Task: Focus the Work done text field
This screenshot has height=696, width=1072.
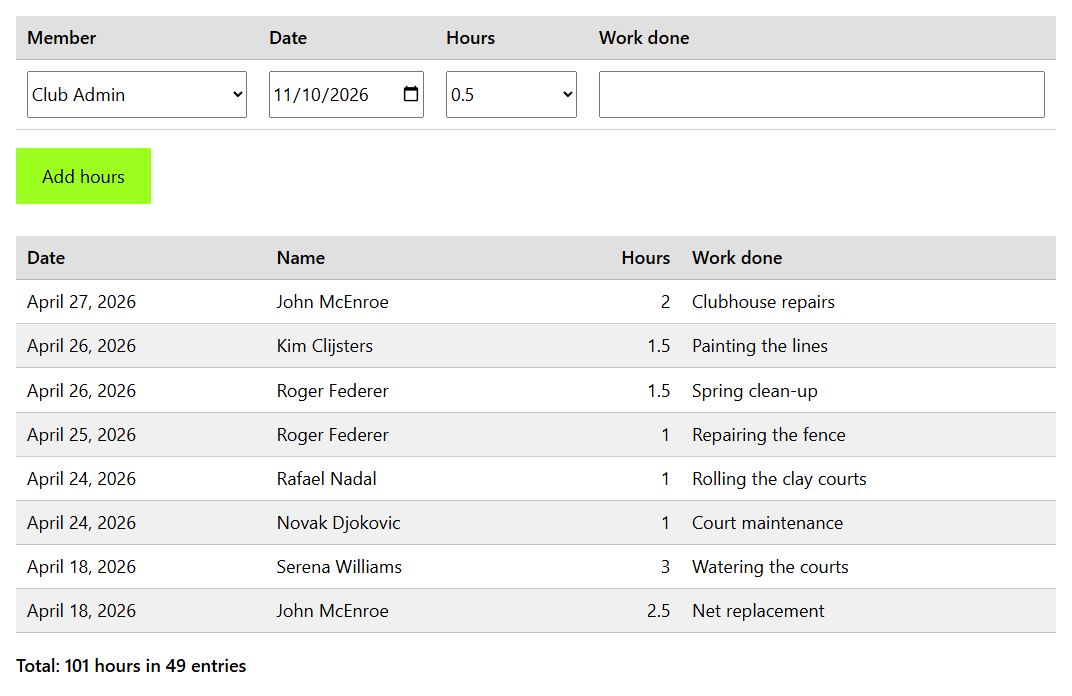Action: tap(822, 94)
